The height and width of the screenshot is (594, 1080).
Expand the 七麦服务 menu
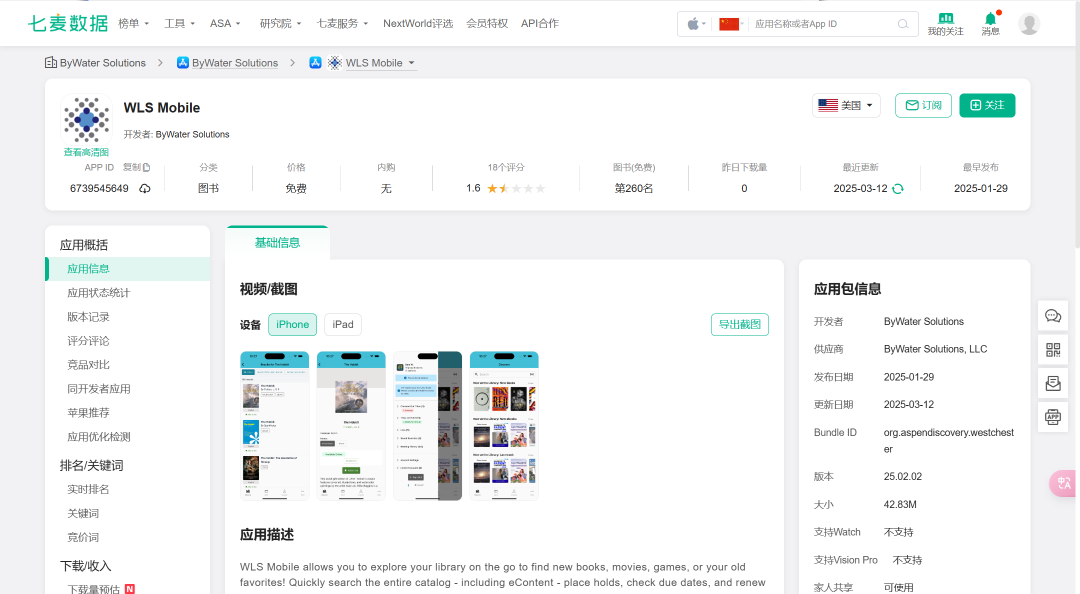(342, 23)
